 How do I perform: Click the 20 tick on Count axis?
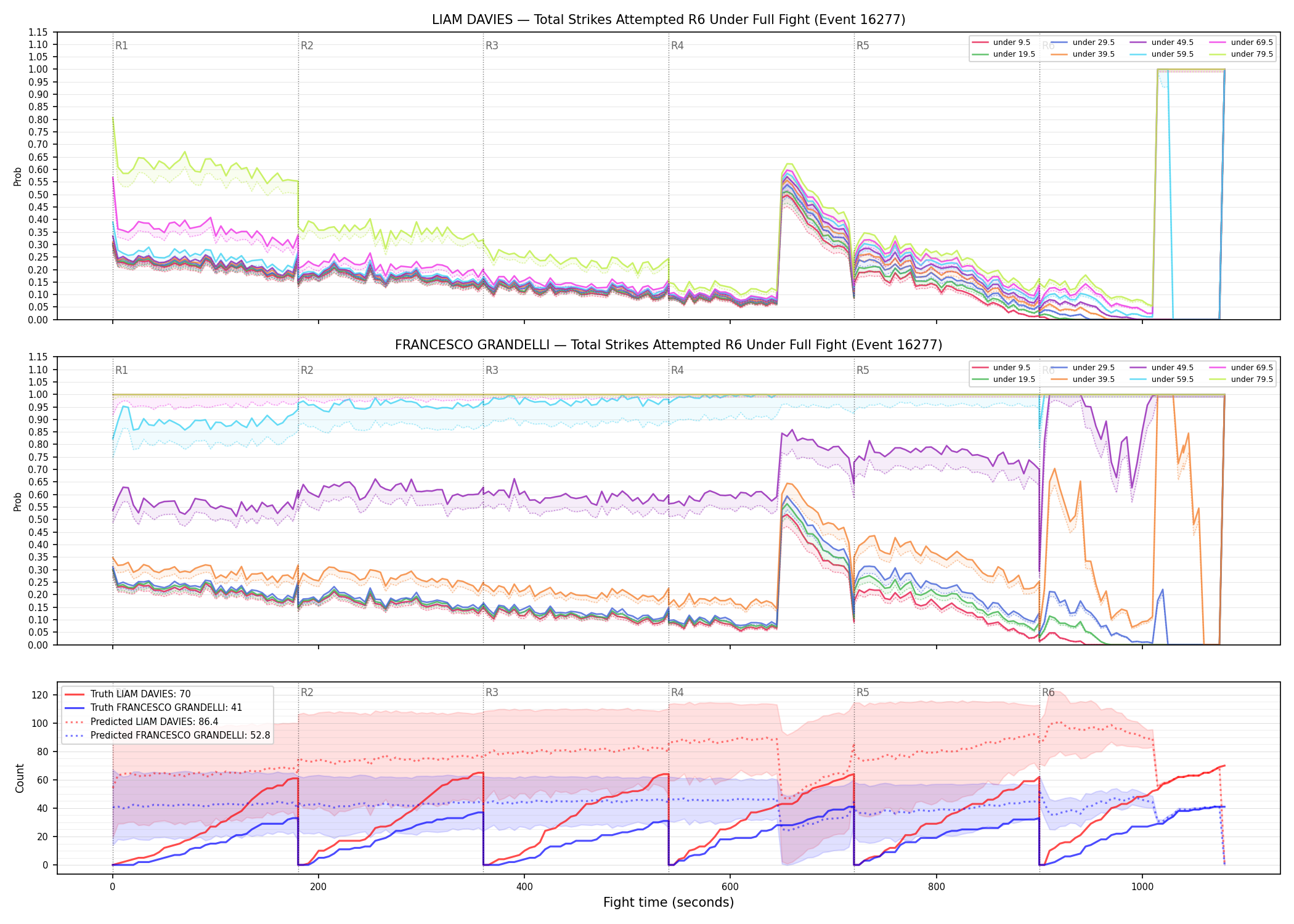(43, 837)
